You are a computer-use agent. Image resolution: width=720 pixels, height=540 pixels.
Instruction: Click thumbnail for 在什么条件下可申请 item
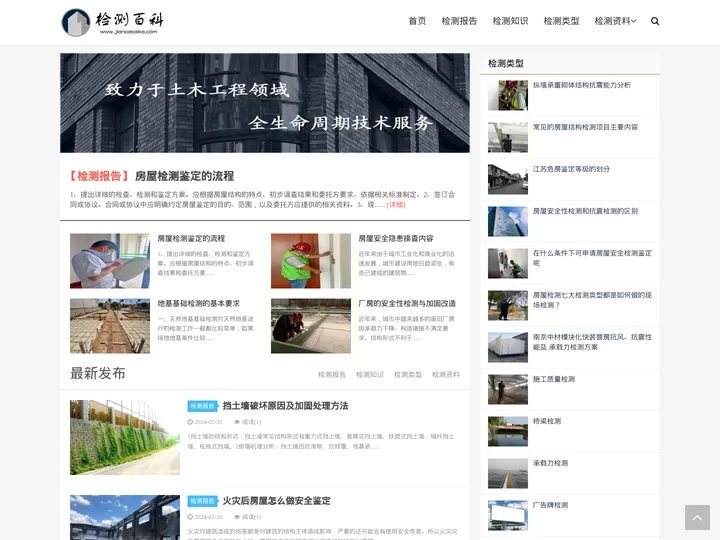click(x=508, y=264)
